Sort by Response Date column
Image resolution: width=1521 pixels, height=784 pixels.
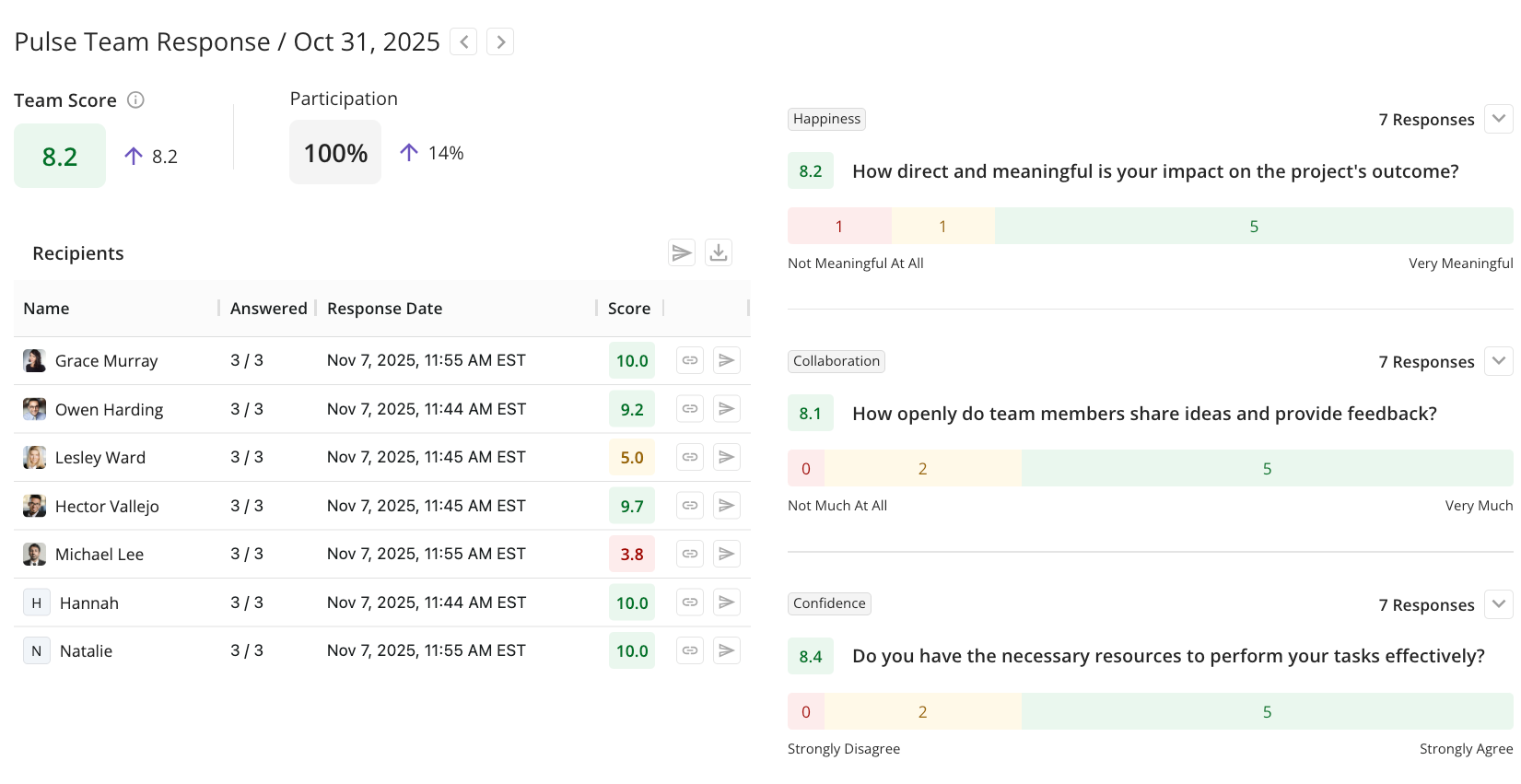[x=384, y=309]
